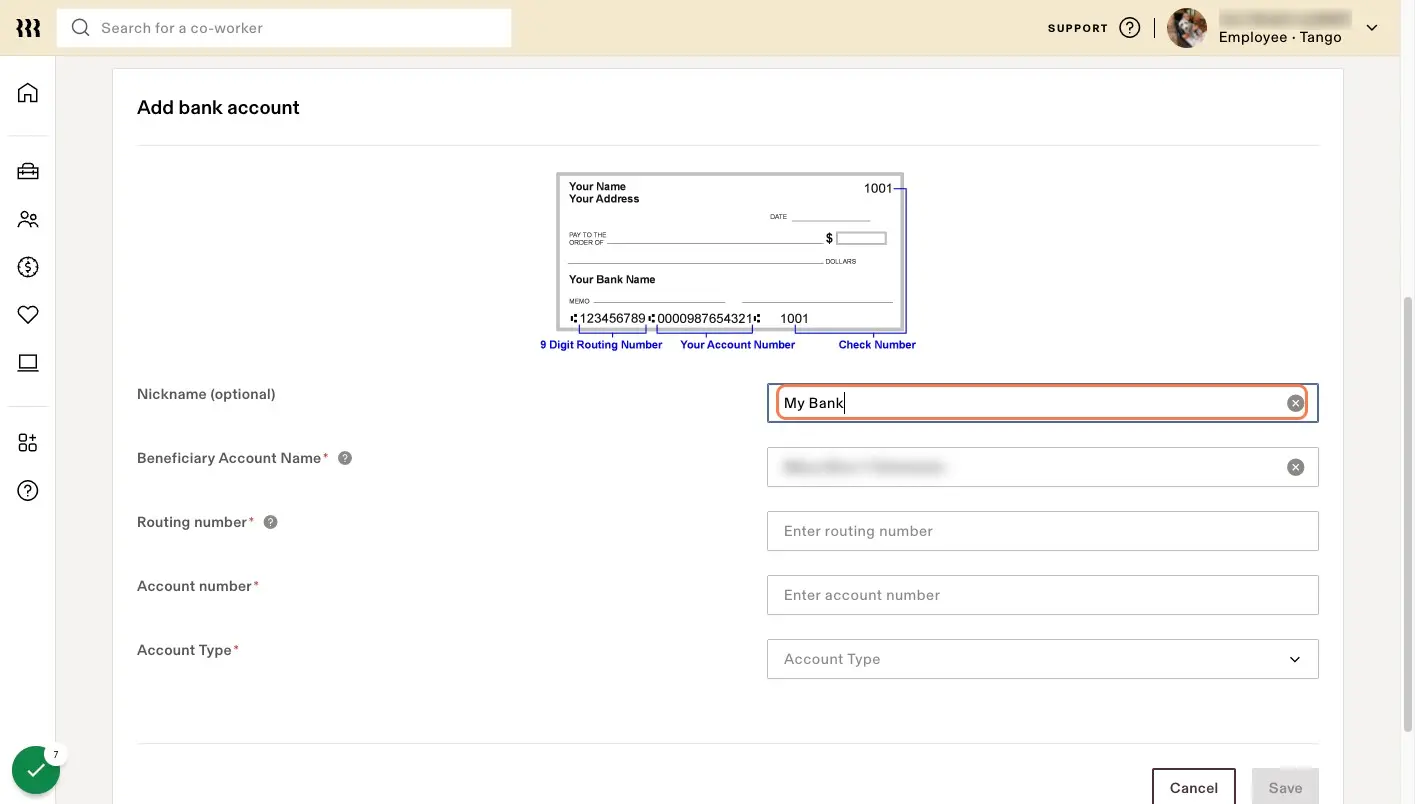1415x804 pixels.
Task: Show Routing number help tooltip
Action: point(270,522)
